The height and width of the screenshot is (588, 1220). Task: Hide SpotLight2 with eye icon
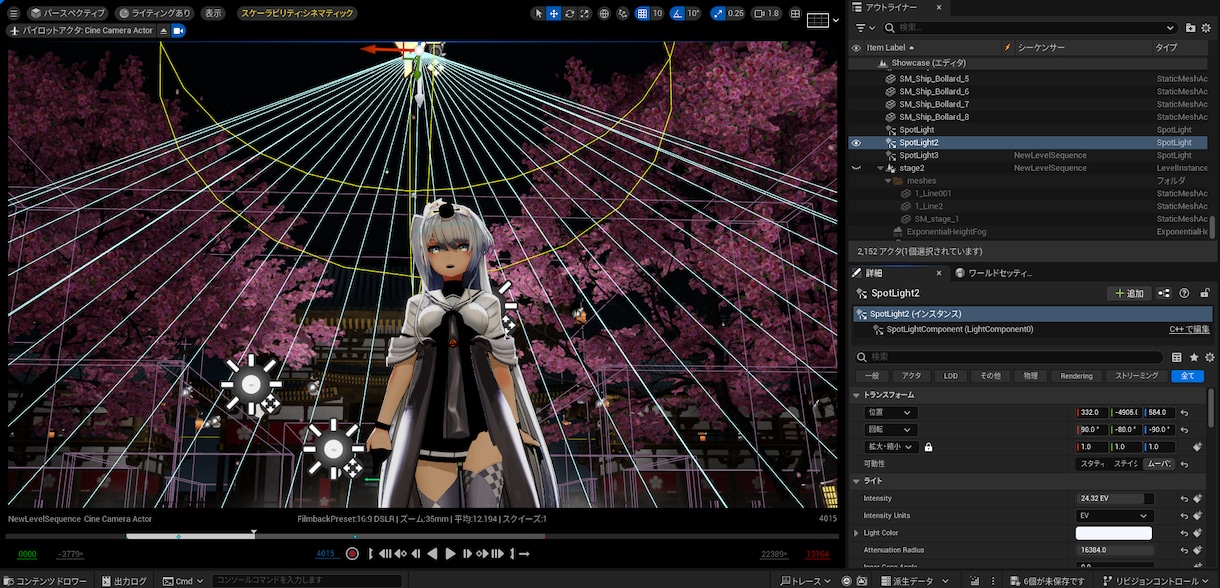click(856, 143)
